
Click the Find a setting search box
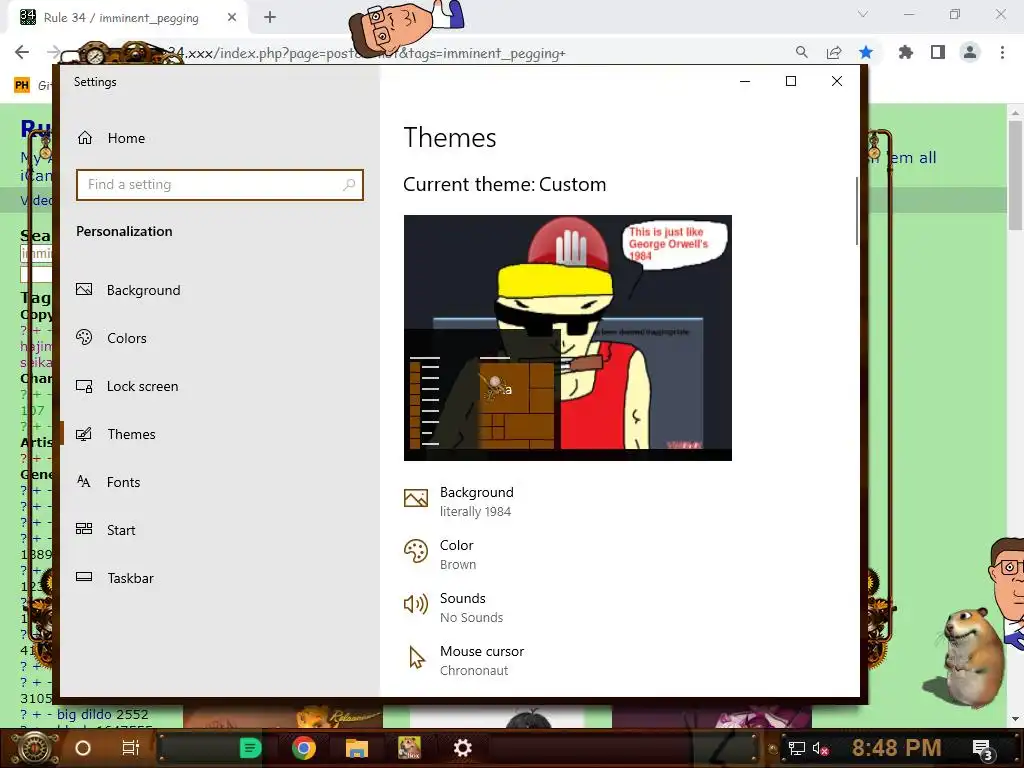219,185
